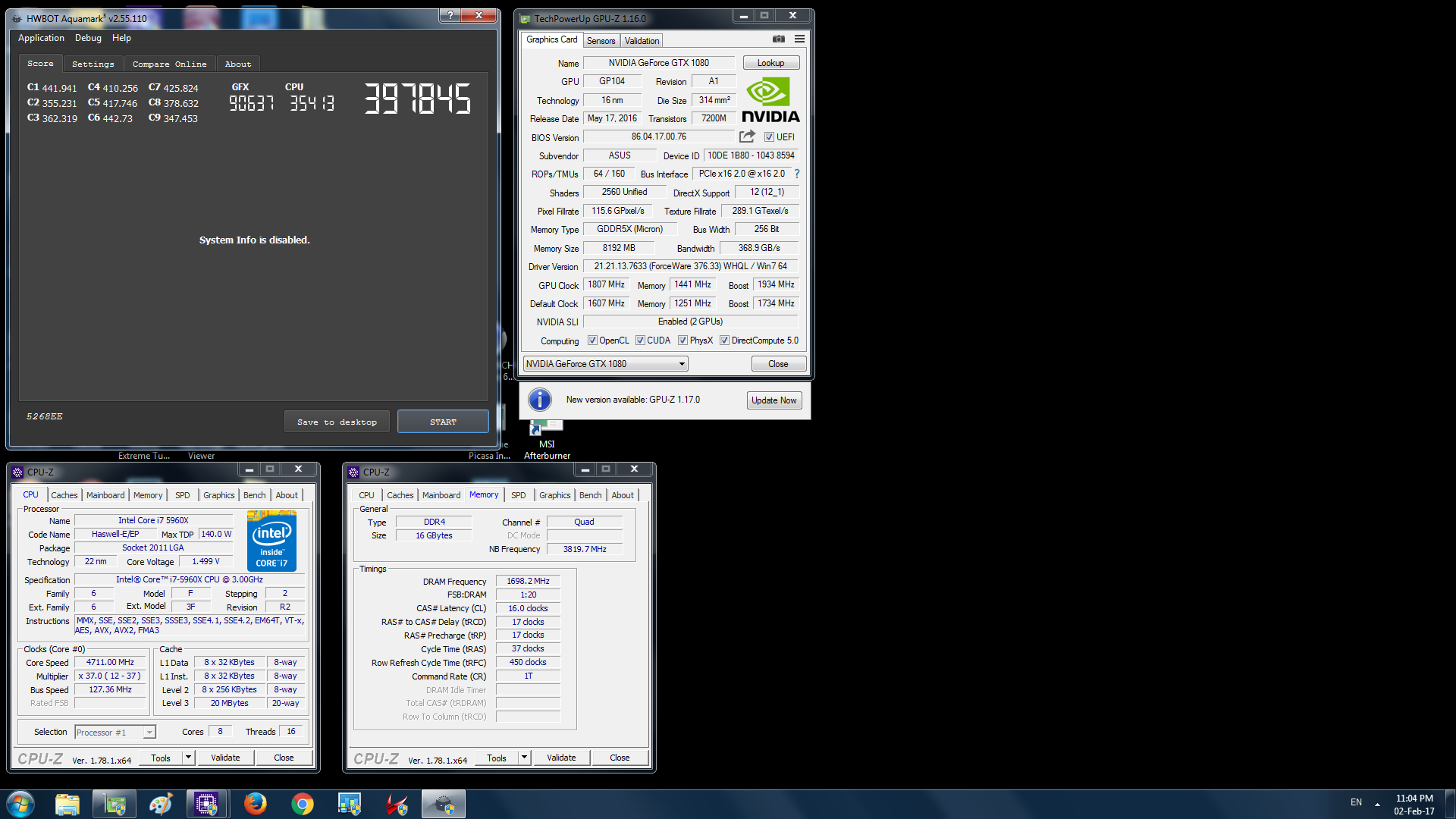Open the GPU-Z hamburger menu

click(799, 39)
